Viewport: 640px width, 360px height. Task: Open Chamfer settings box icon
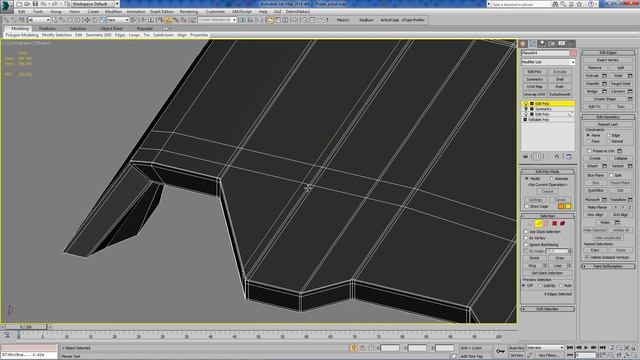(604, 84)
